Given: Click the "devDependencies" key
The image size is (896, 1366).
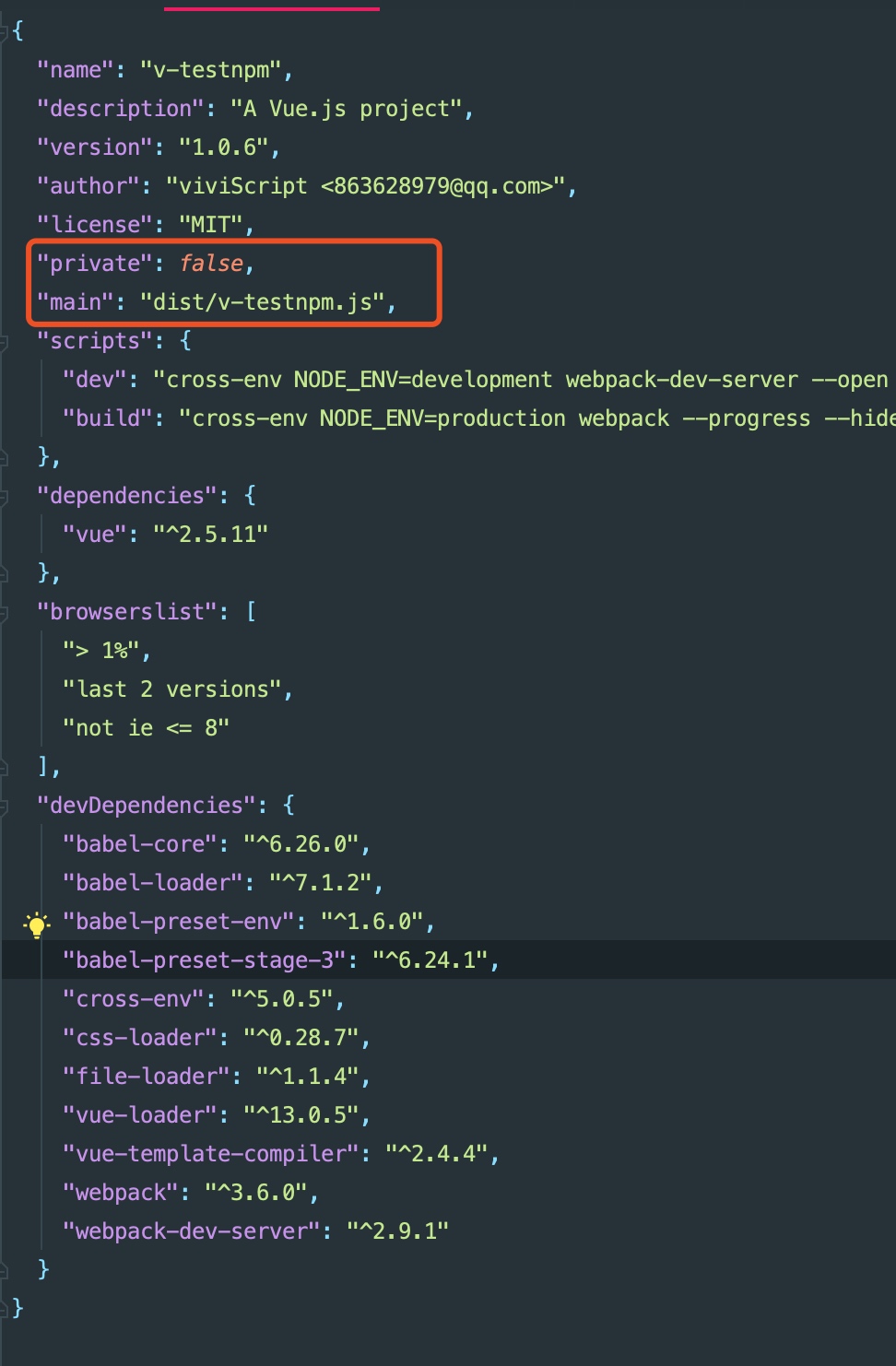Looking at the screenshot, I should coord(147,806).
